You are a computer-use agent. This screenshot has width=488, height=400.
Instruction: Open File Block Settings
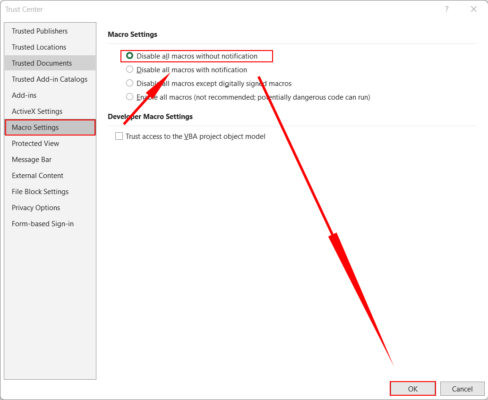50,191
